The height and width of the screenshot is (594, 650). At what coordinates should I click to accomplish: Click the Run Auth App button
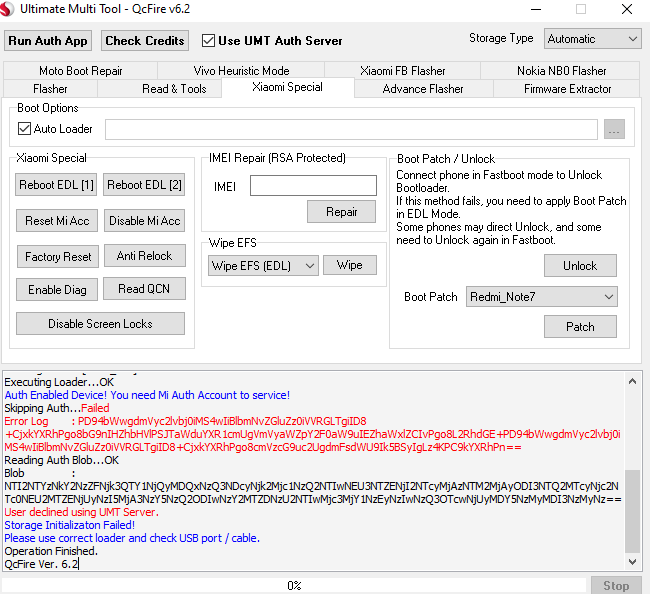[48, 41]
